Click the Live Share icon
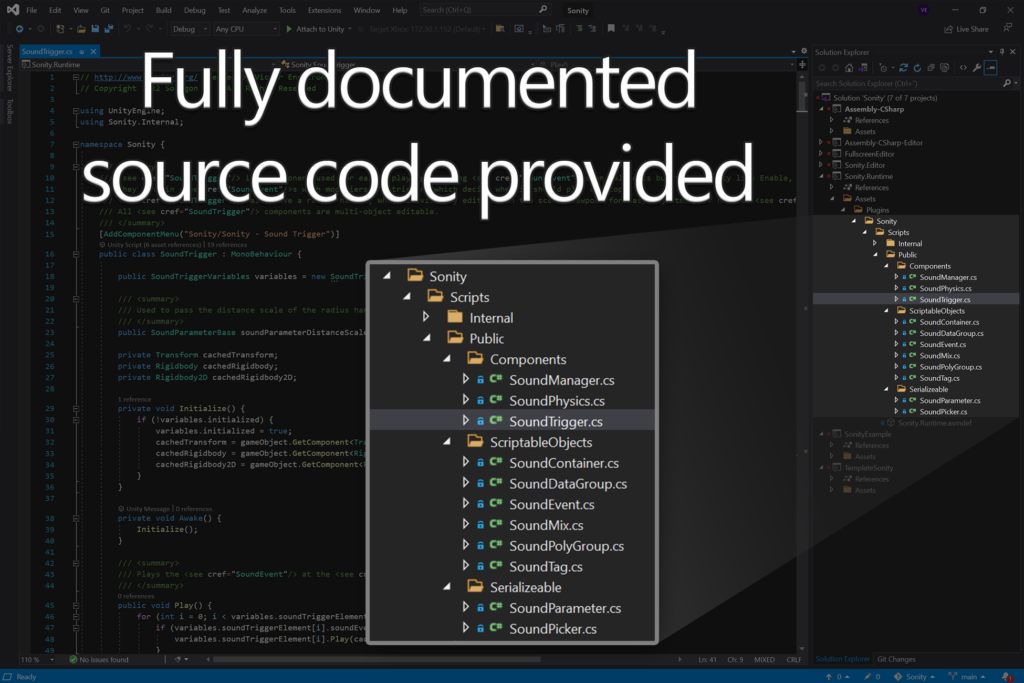1024x683 pixels. point(948,29)
